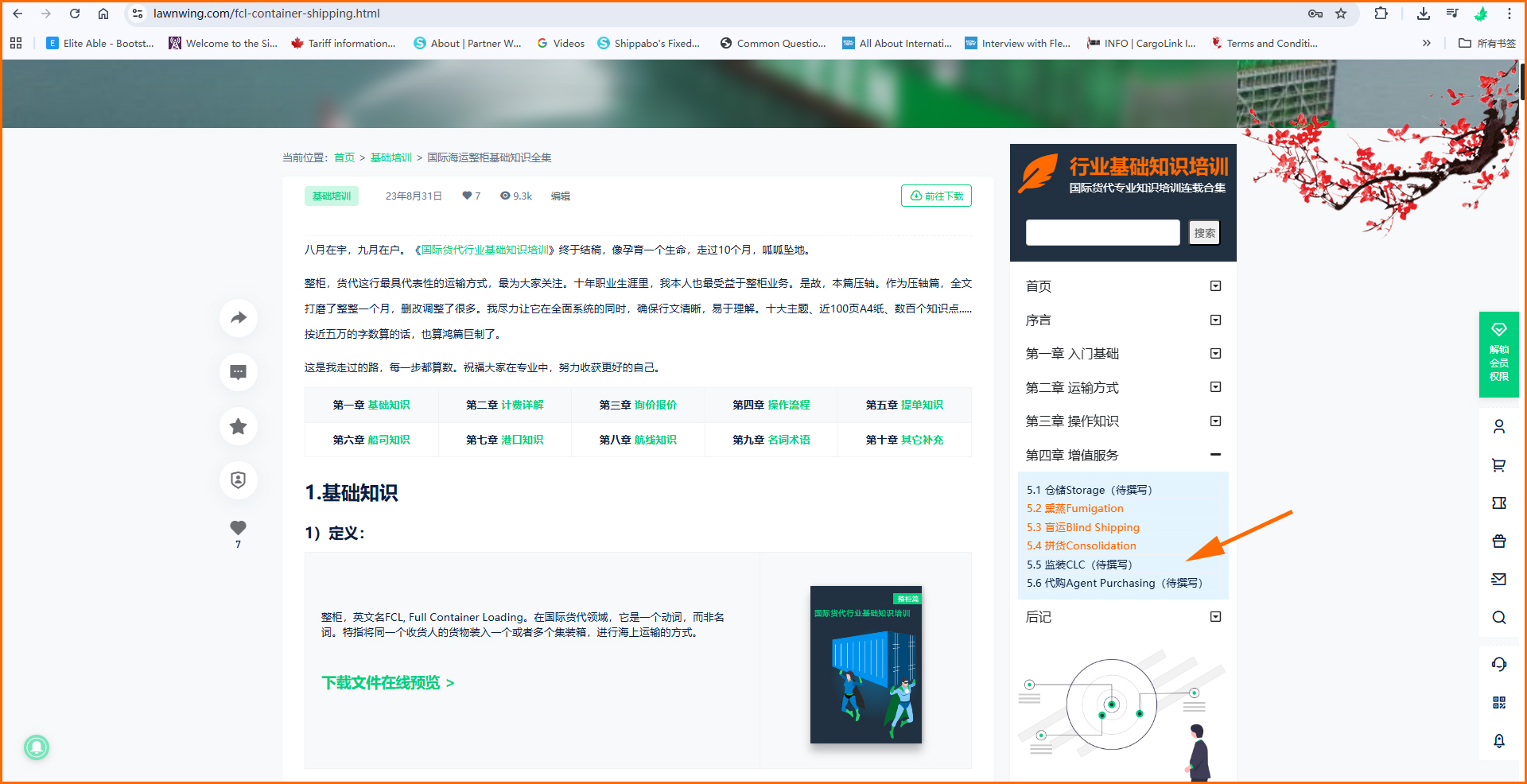Screen dimensions: 1527x784
Task: Open the notification bell icon
Action: pyautogui.click(x=1499, y=741)
